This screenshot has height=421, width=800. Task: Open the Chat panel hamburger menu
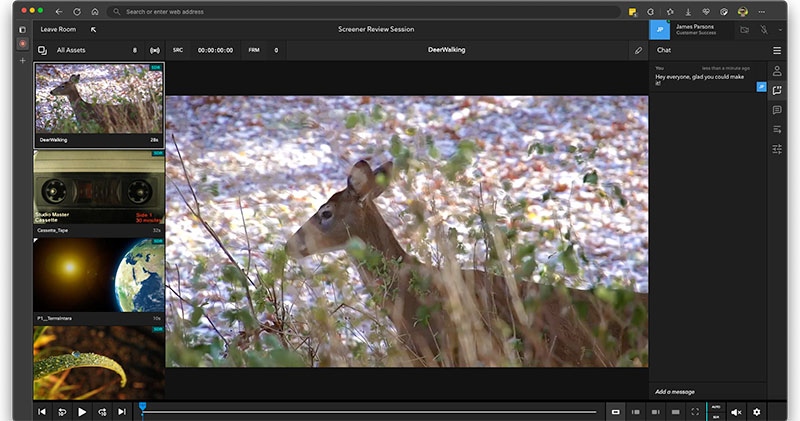click(777, 50)
